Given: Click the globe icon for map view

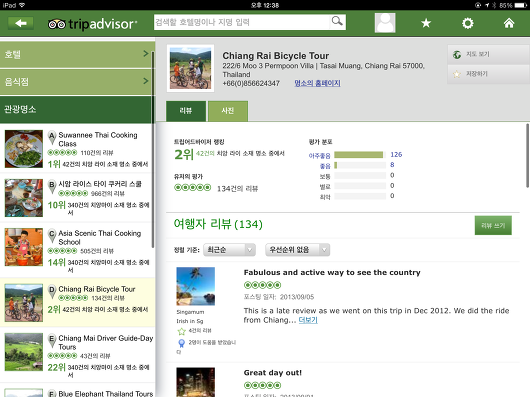Looking at the screenshot, I should [x=457, y=54].
